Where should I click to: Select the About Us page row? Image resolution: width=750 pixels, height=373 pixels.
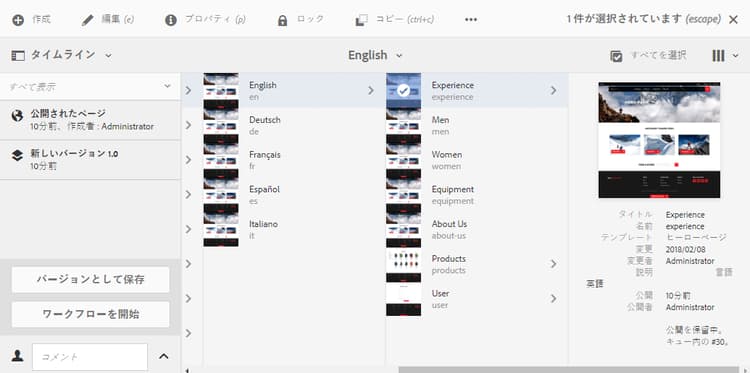point(477,229)
